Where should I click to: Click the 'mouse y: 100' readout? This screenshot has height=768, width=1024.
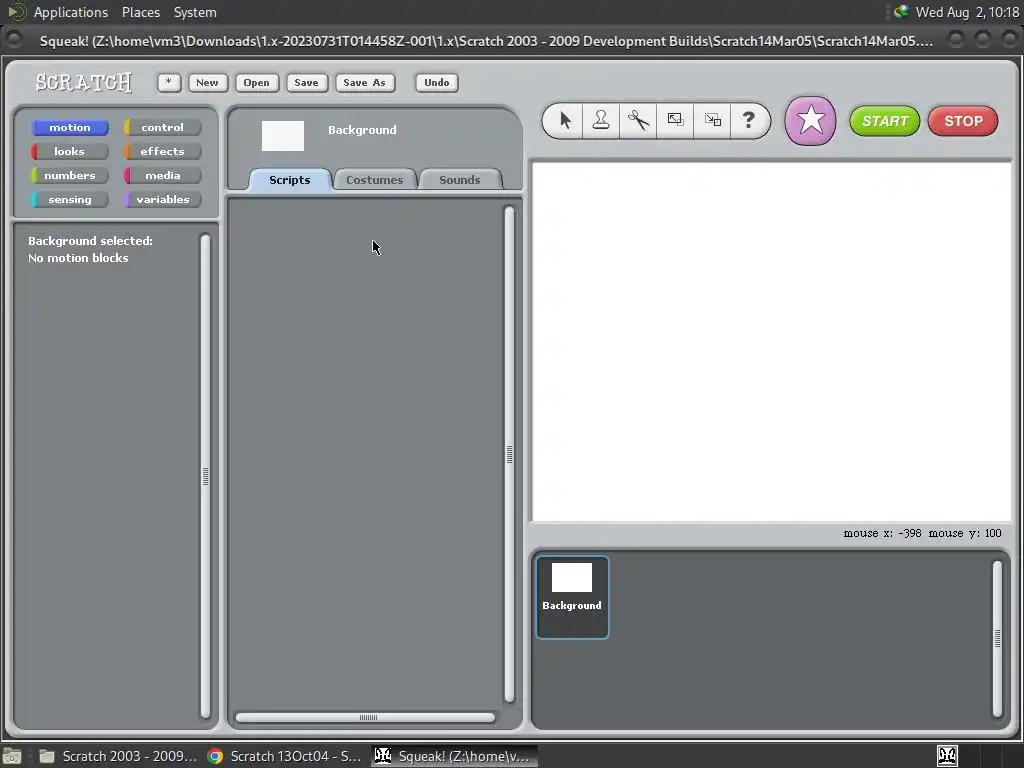pos(965,534)
